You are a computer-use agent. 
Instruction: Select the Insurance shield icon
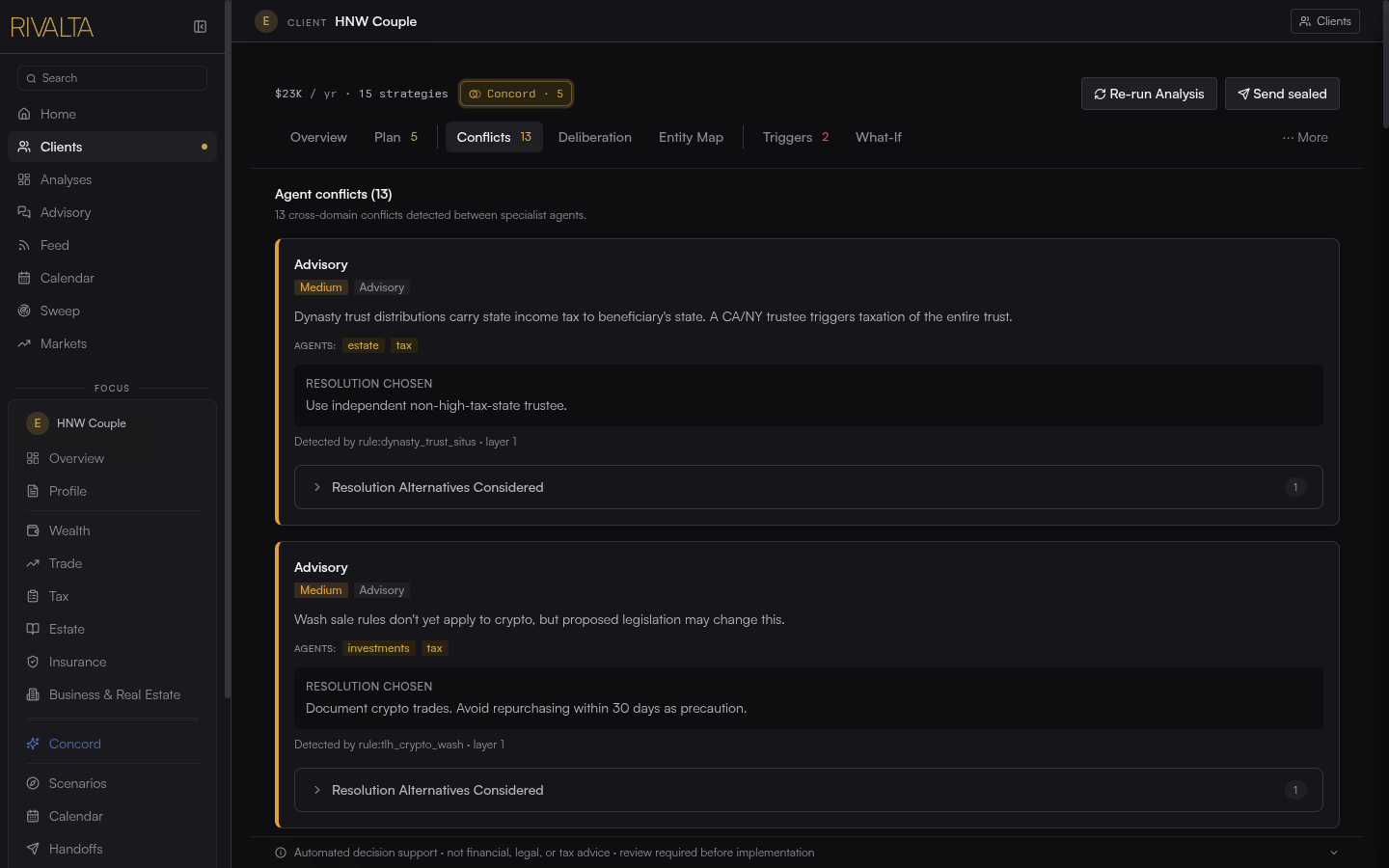(x=33, y=662)
